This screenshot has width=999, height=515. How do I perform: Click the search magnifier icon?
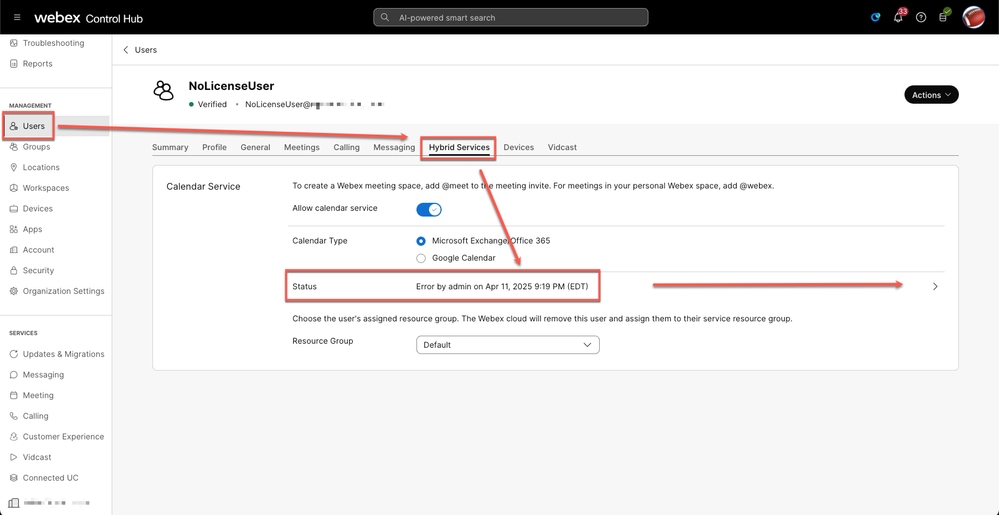click(385, 17)
